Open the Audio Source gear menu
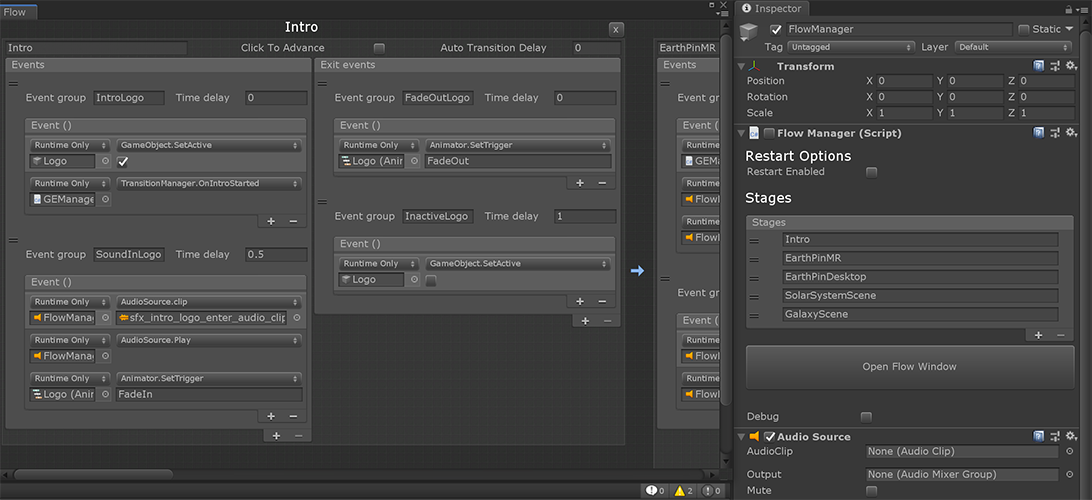 1071,436
